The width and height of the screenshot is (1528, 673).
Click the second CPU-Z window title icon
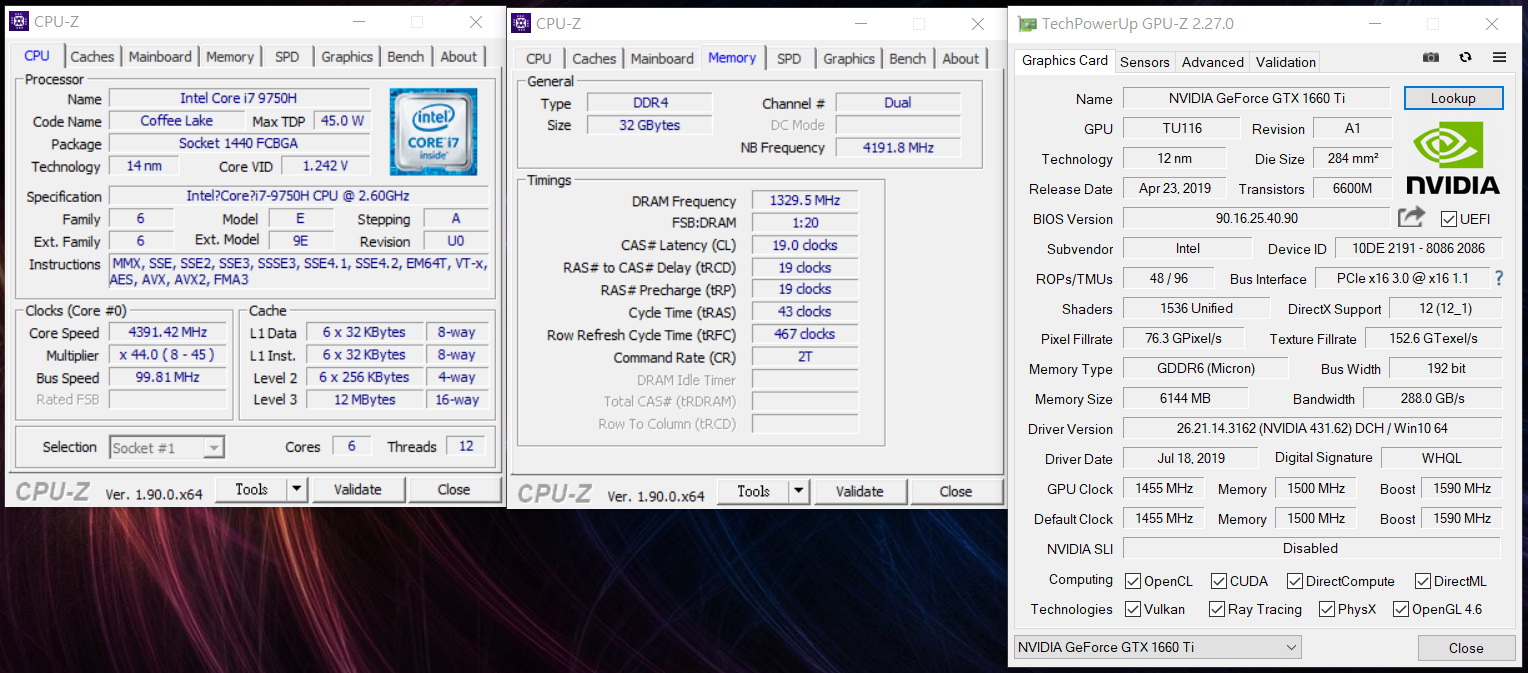click(x=521, y=22)
